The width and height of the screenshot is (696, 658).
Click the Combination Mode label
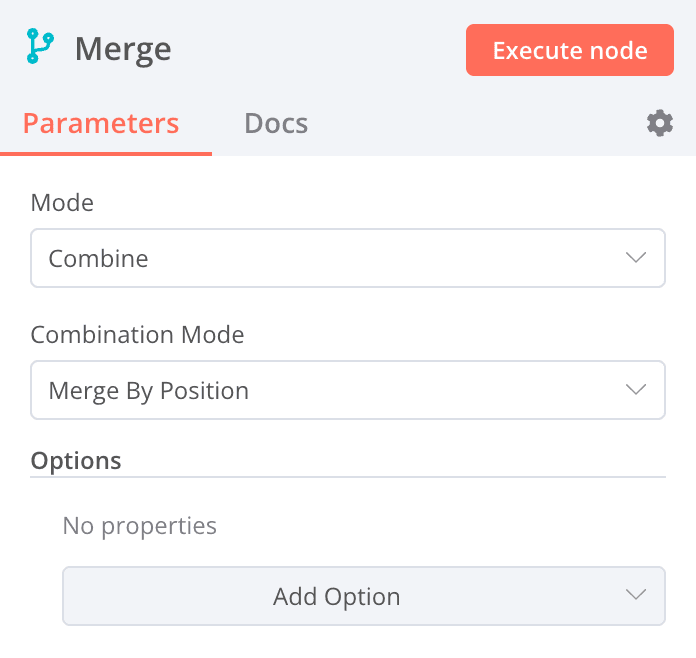(x=138, y=334)
